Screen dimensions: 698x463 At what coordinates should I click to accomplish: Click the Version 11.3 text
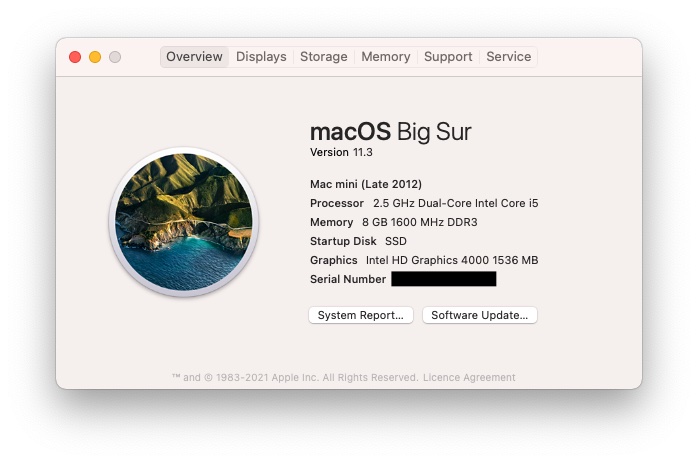tap(341, 152)
